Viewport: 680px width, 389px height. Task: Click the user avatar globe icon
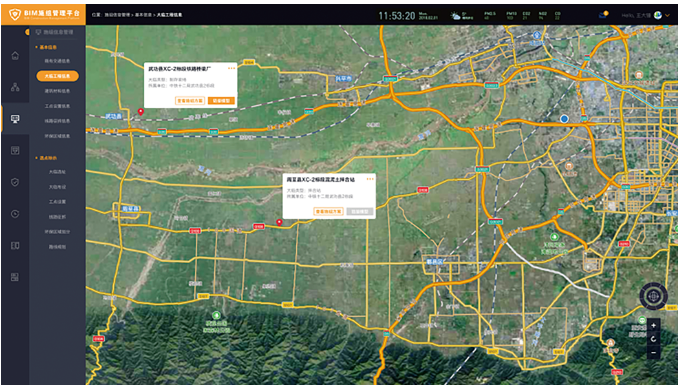(x=658, y=15)
